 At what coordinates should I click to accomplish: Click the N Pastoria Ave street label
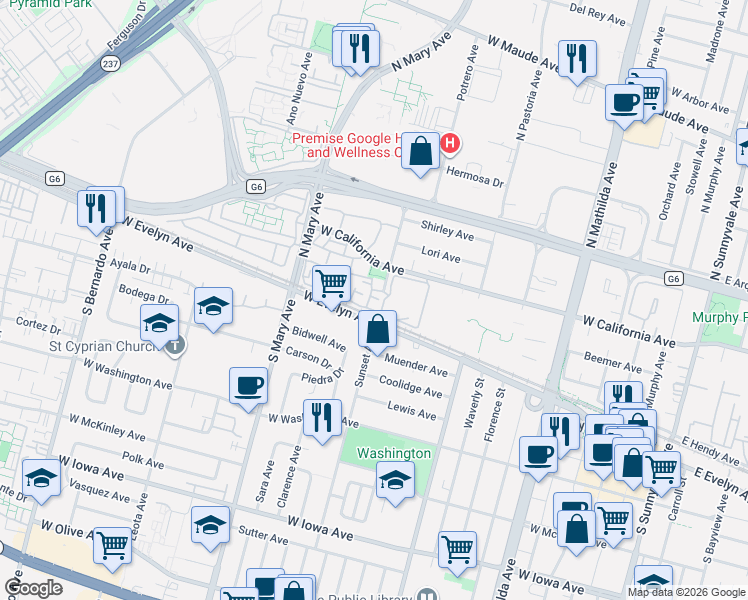[529, 105]
